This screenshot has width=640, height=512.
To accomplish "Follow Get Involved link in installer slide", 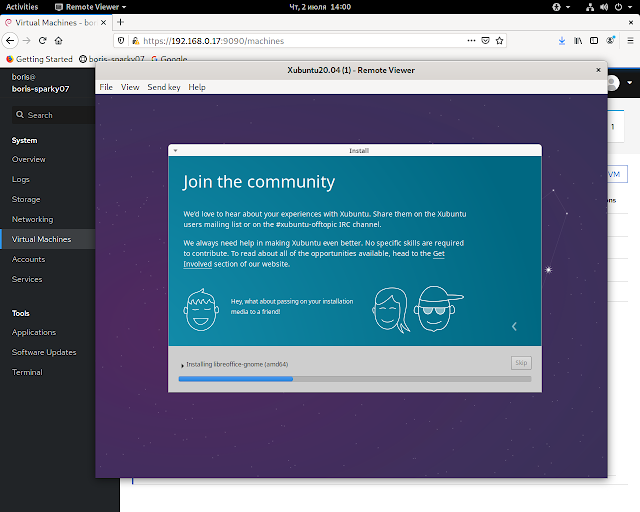I will [438, 254].
